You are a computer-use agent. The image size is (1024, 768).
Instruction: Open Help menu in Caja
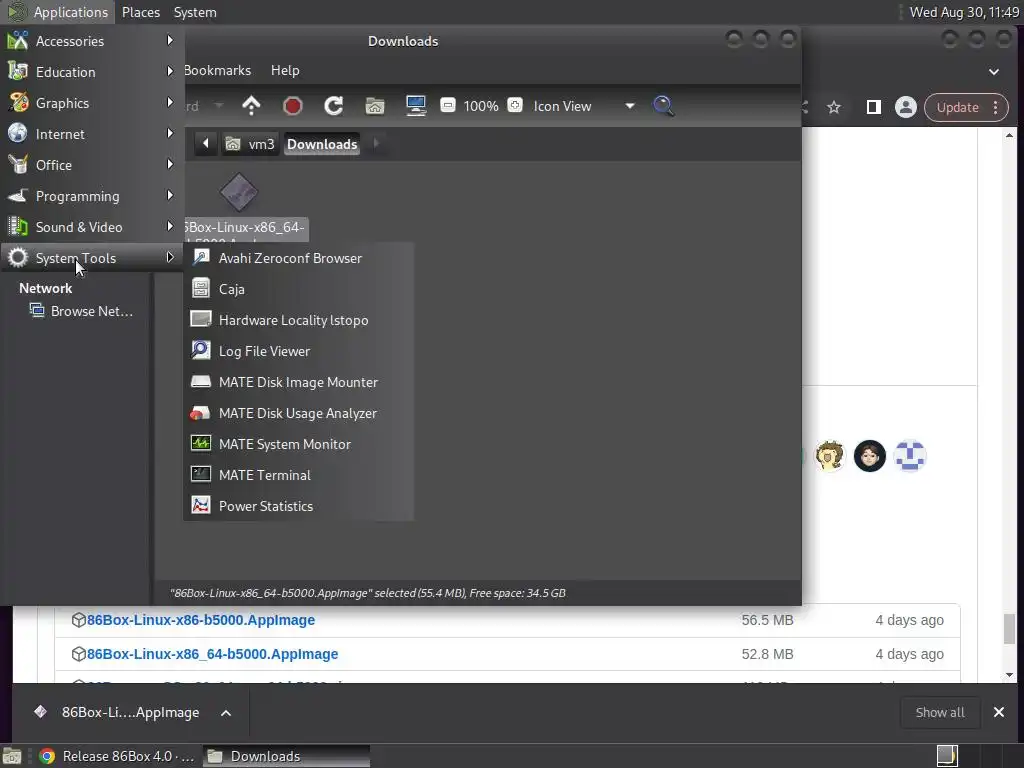pos(285,71)
